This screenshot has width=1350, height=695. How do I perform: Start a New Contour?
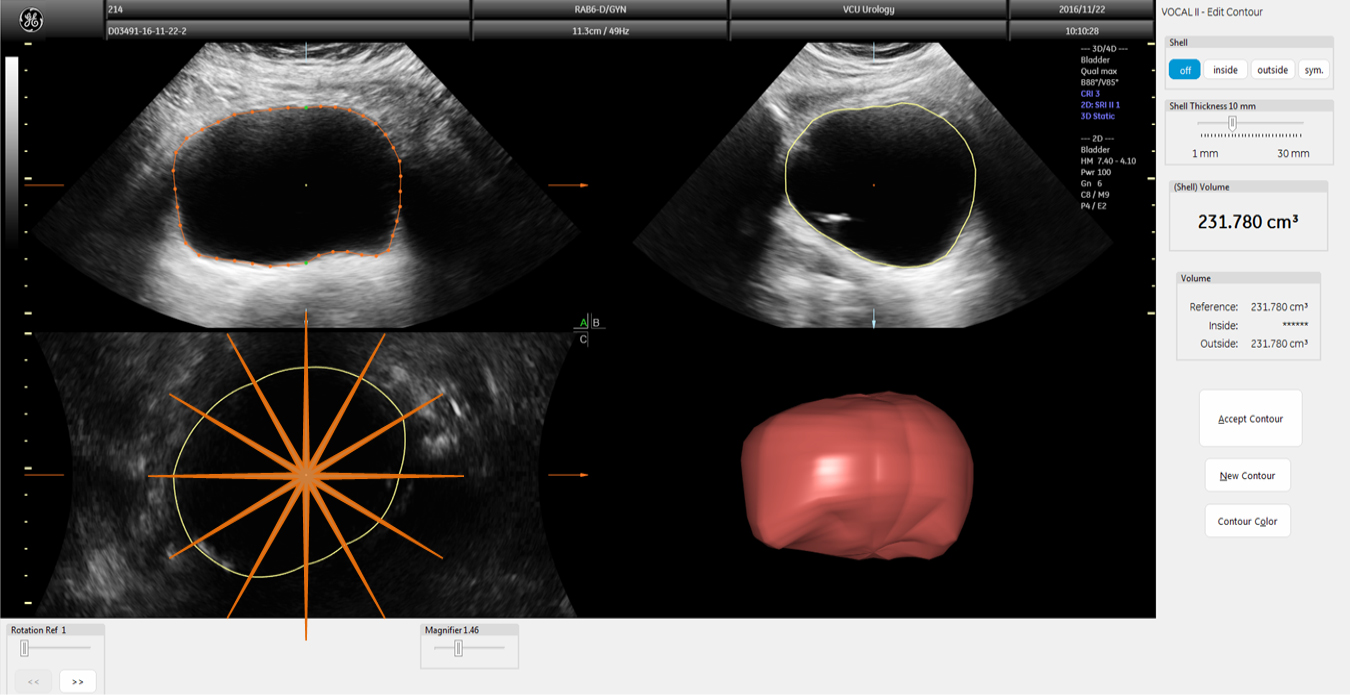coord(1247,476)
